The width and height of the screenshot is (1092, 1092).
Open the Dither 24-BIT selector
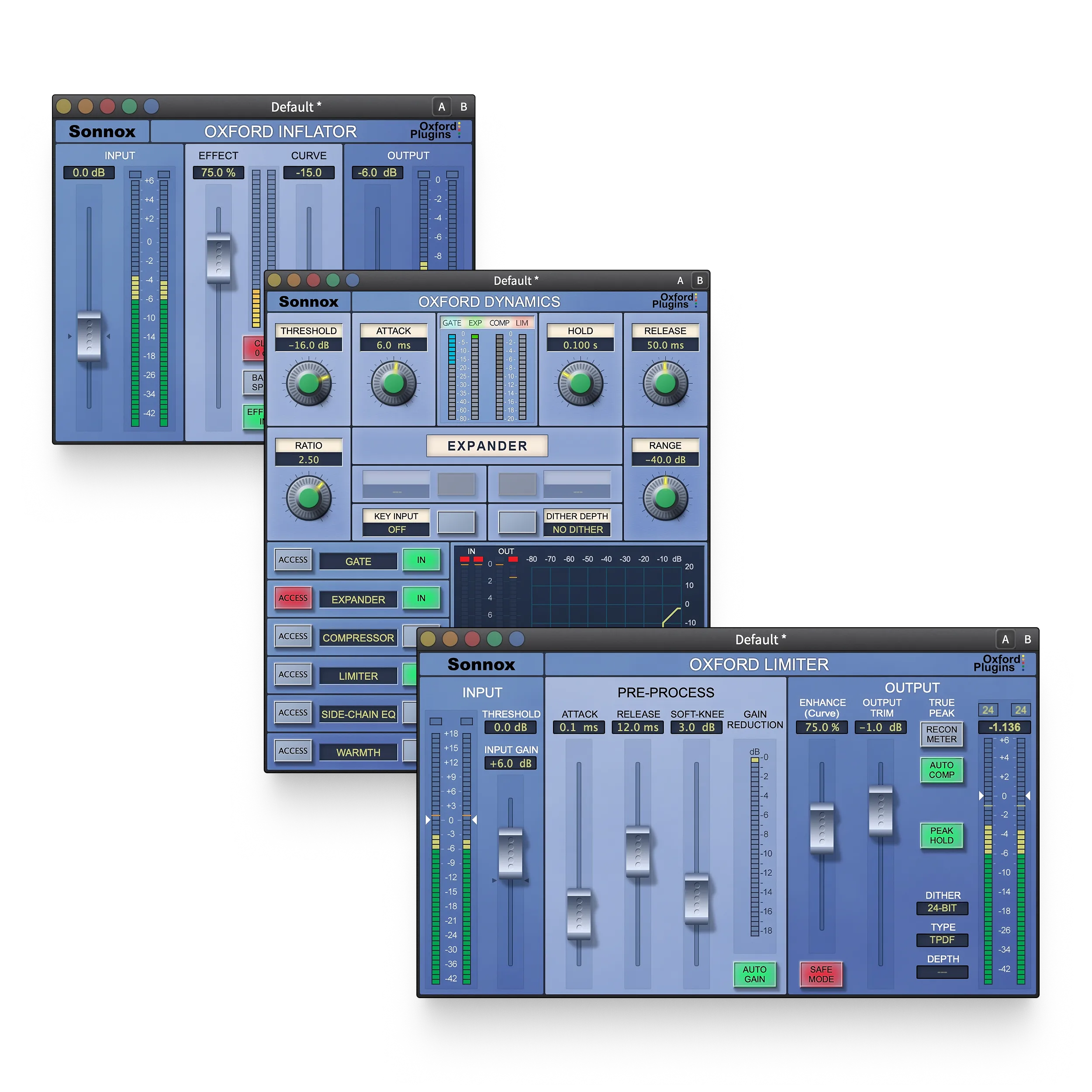click(942, 908)
